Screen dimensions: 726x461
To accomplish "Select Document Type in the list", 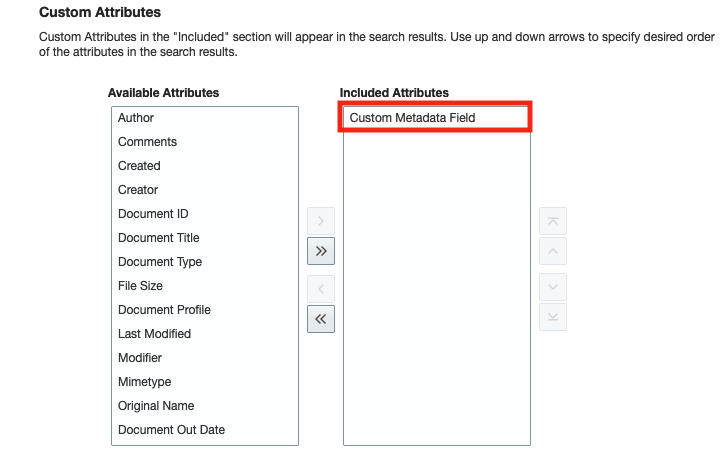I will (205, 262).
